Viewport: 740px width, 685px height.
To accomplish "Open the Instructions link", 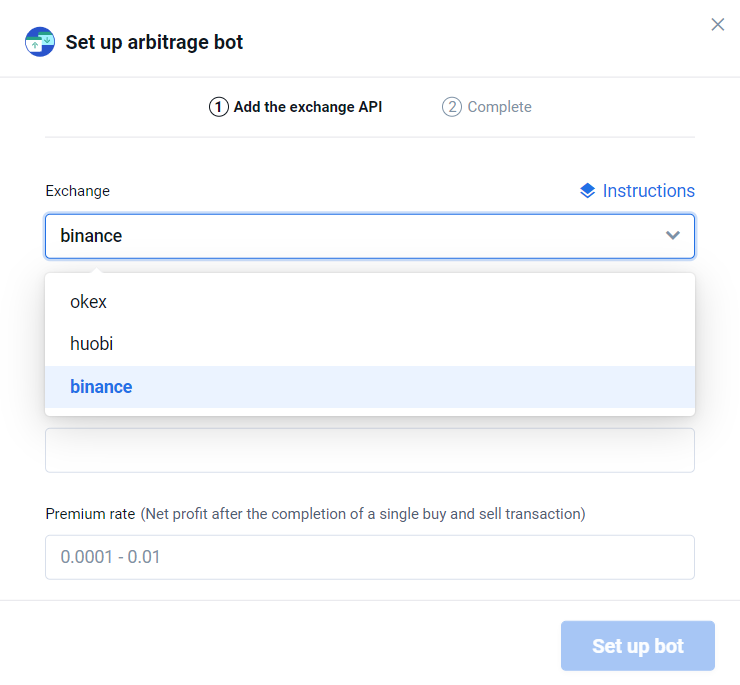I will [x=648, y=191].
